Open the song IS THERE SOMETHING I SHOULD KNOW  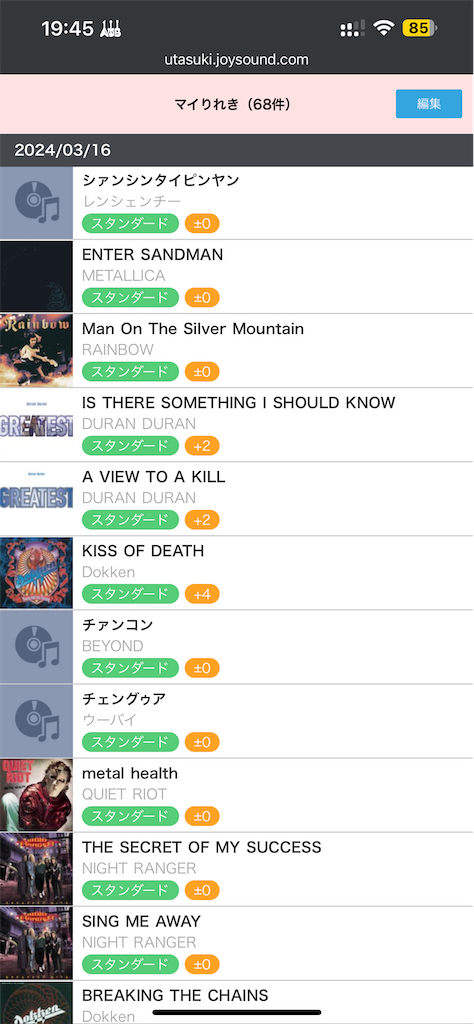(238, 402)
